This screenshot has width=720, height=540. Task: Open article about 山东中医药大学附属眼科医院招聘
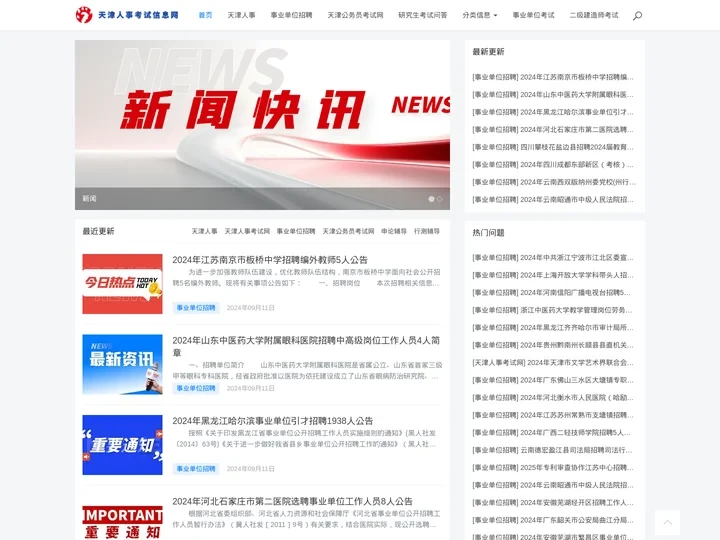tap(306, 346)
